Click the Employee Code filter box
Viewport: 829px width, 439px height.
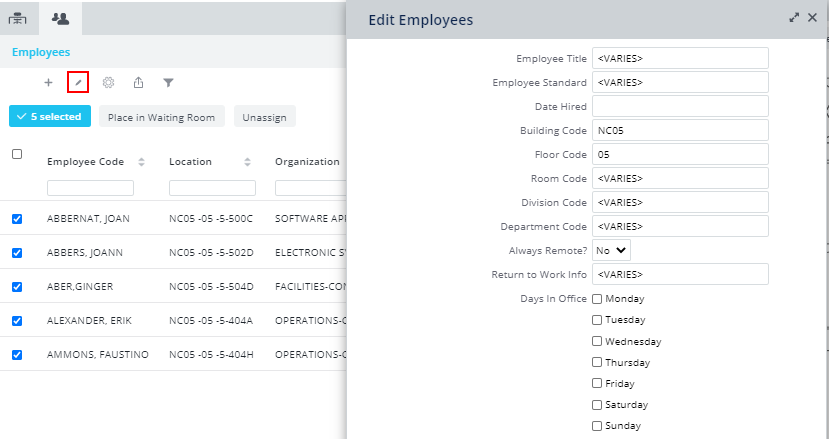[x=90, y=188]
